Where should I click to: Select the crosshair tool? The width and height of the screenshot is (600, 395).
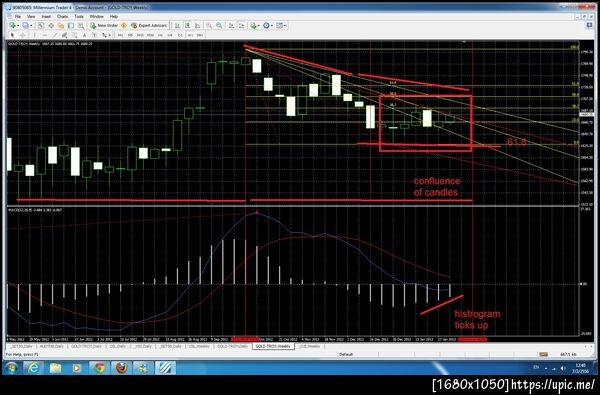23,35
